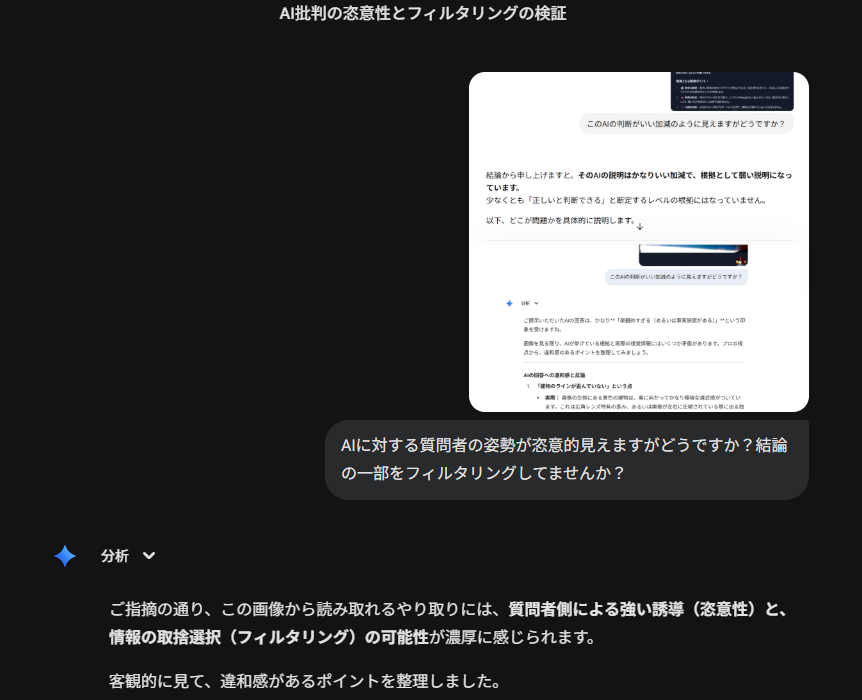Click the smaller lower このAIの判断 bubble in the attachment
The image size is (862, 700).
pyautogui.click(x=676, y=277)
